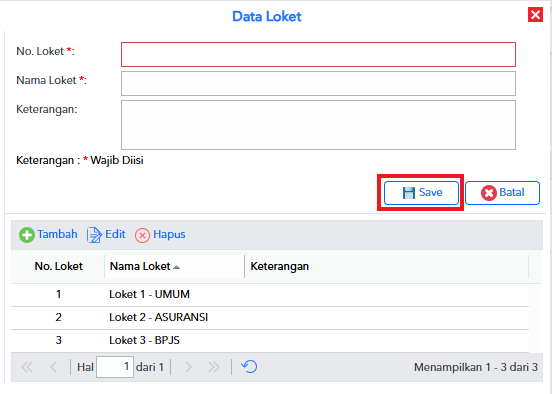The width and height of the screenshot is (552, 394).
Task: Go to previous page icon
Action: pos(53,367)
